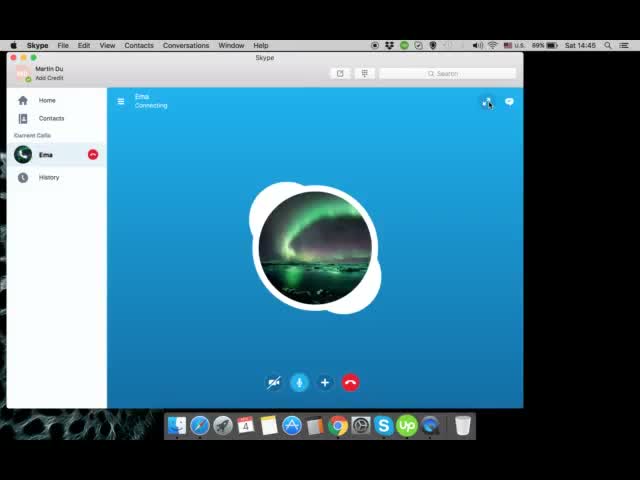Open the Contacts menu in menu bar
The image size is (640, 480).
click(139, 45)
